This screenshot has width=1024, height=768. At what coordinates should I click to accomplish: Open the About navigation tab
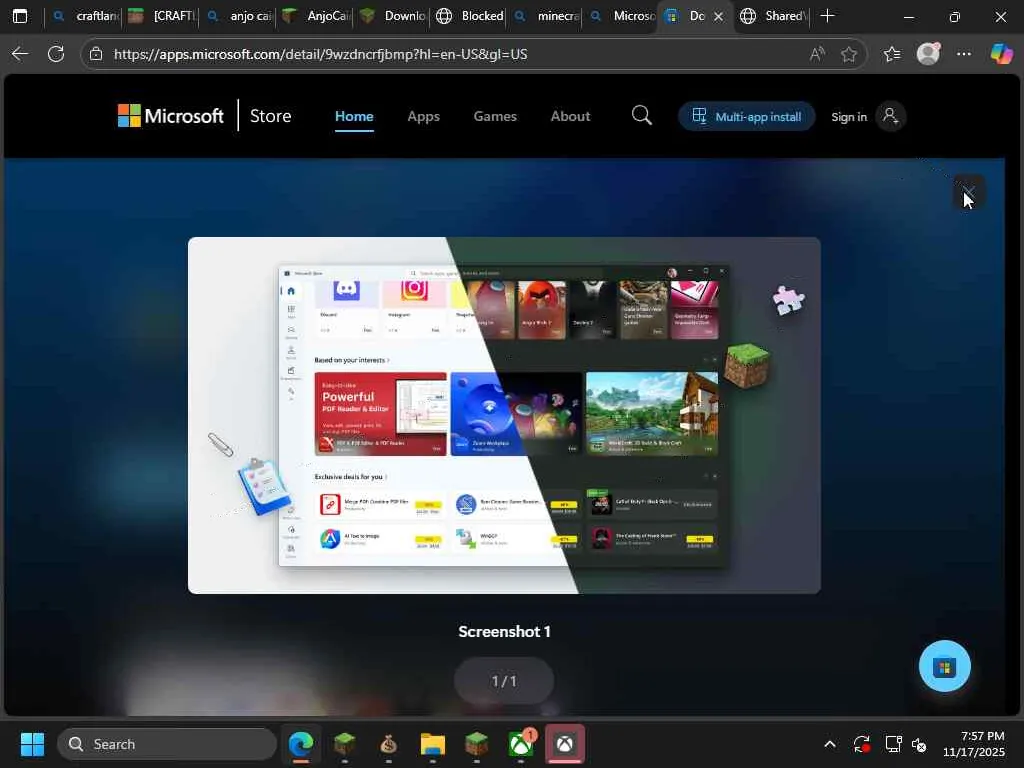pyautogui.click(x=570, y=116)
